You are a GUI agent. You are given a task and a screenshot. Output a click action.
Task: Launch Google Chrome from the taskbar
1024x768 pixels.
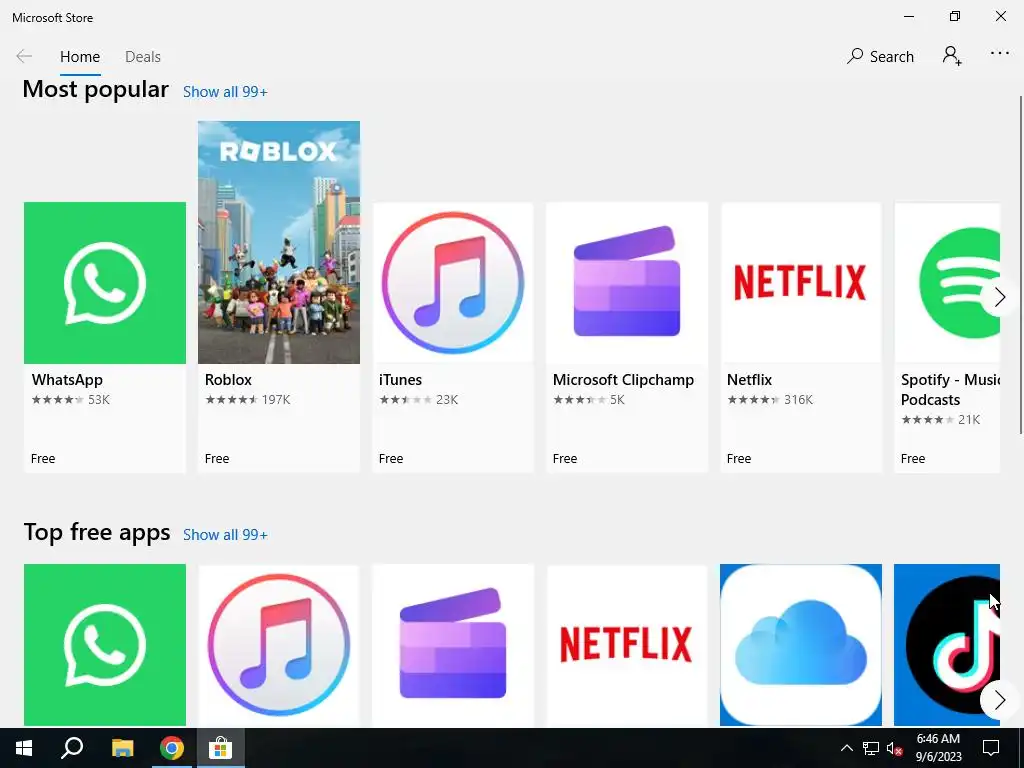171,748
